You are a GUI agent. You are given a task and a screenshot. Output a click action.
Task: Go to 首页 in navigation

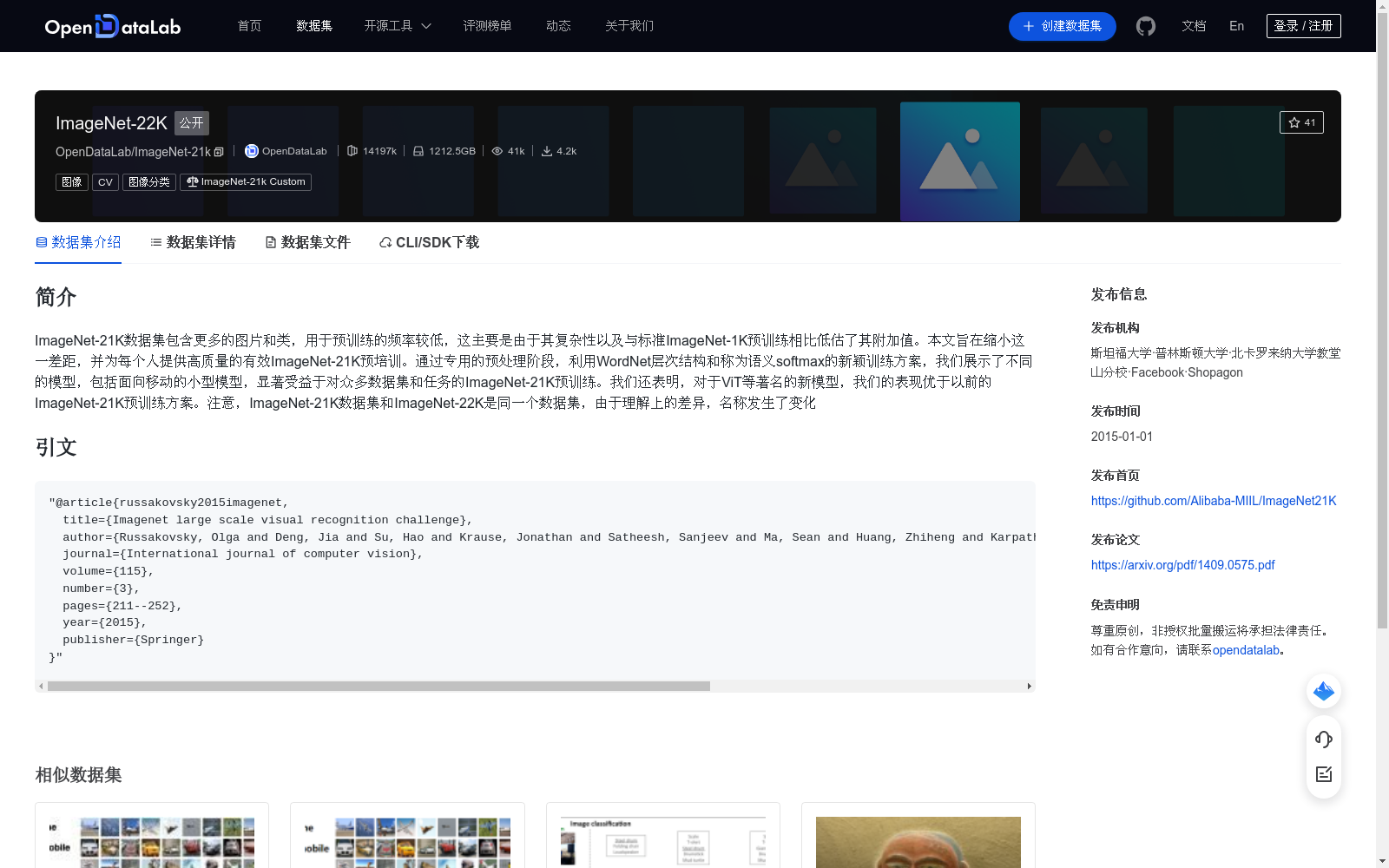tap(250, 26)
